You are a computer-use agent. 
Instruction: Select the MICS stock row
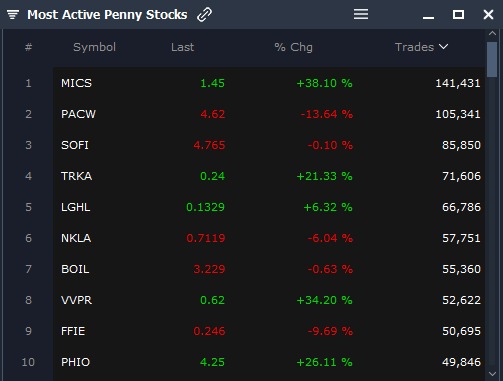(x=269, y=83)
